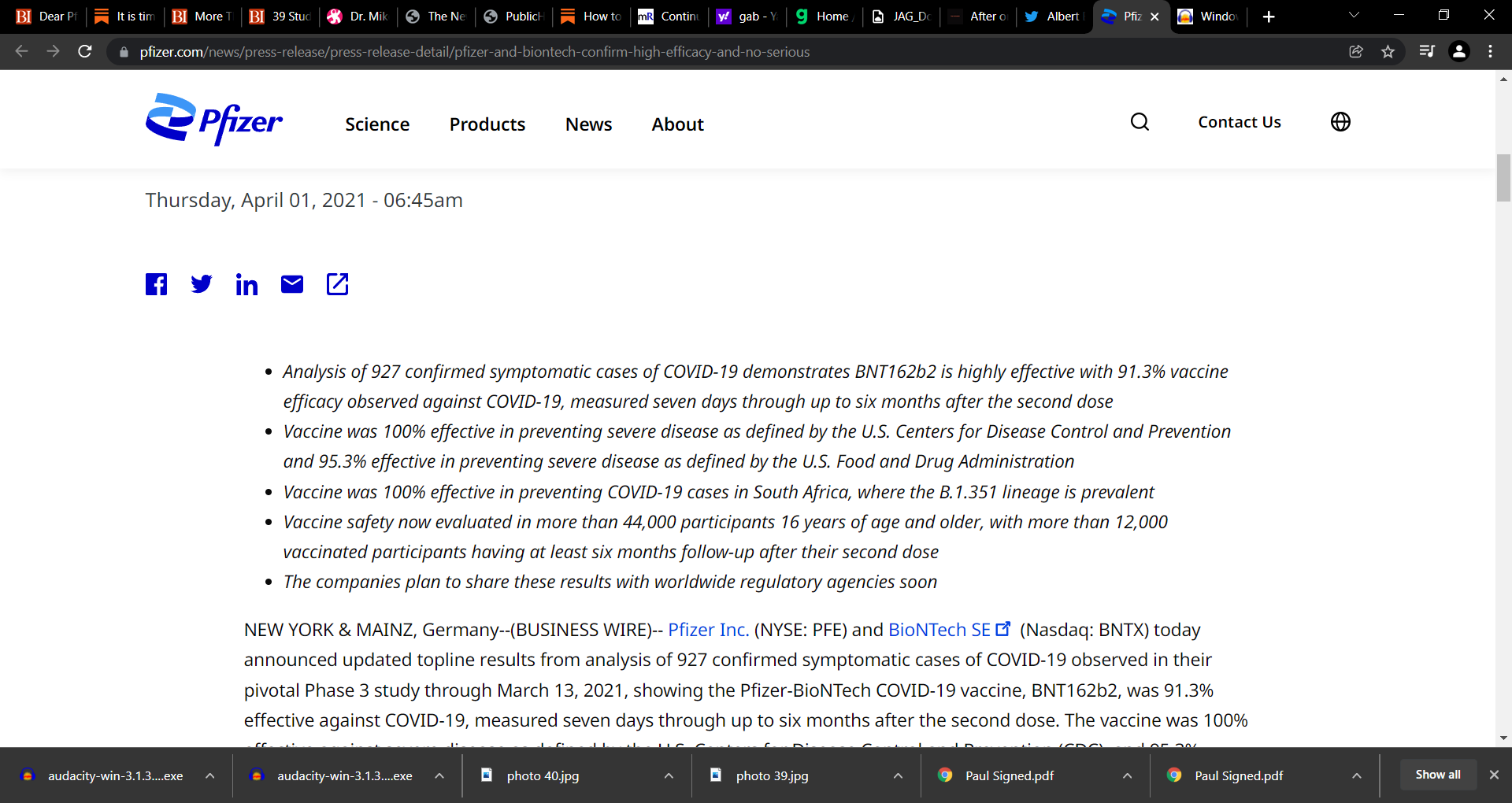
Task: Expand options for last Paul Signed.pdf
Action: tap(1357, 775)
